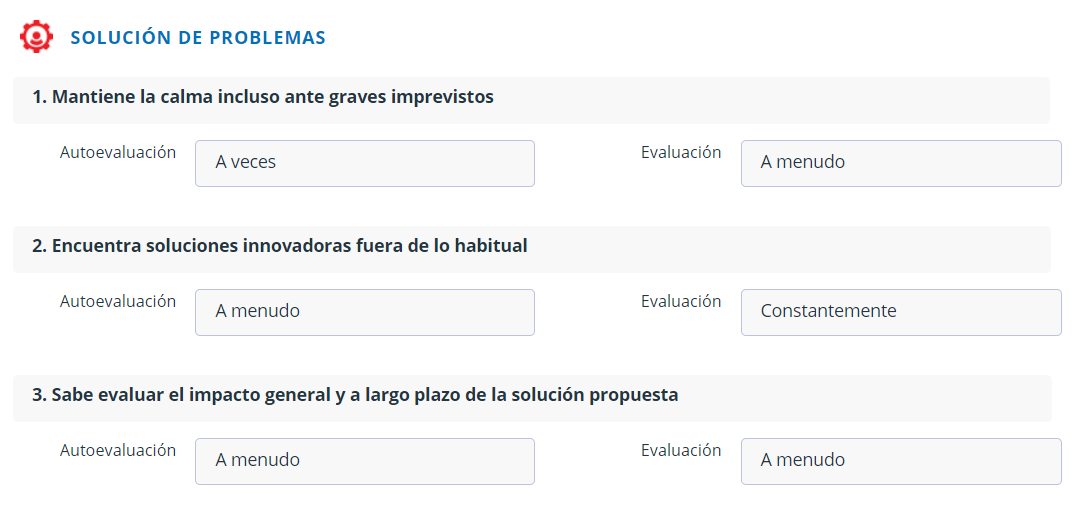Click the red gear section icon
The image size is (1080, 511).
(x=37, y=36)
